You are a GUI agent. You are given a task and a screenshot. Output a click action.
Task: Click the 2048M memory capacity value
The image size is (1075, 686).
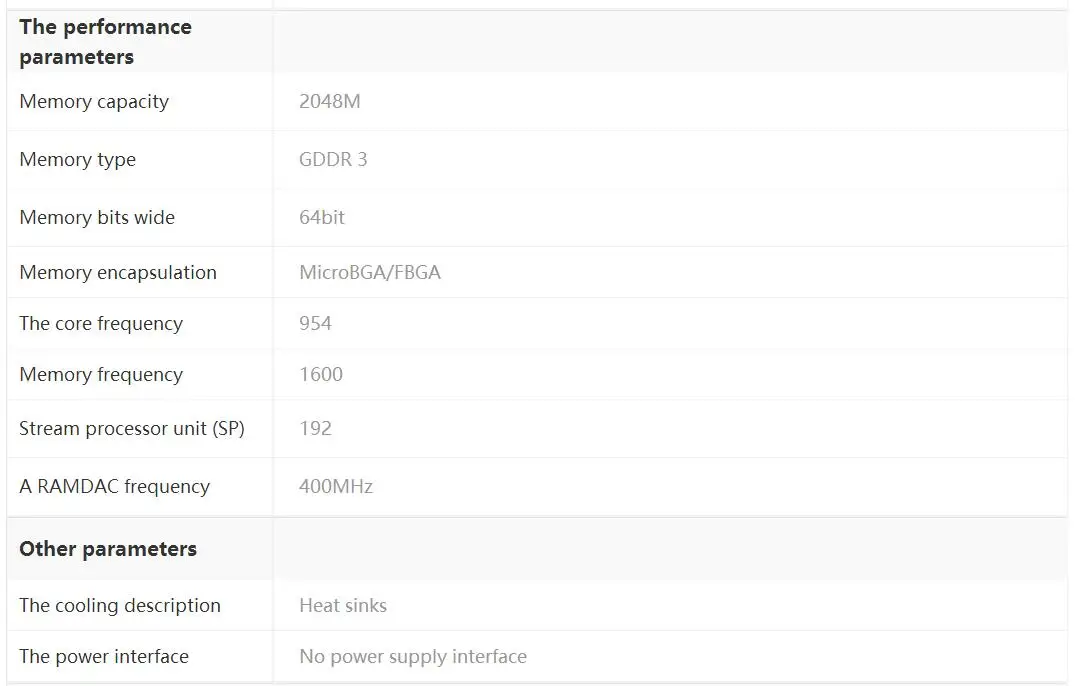coord(330,101)
